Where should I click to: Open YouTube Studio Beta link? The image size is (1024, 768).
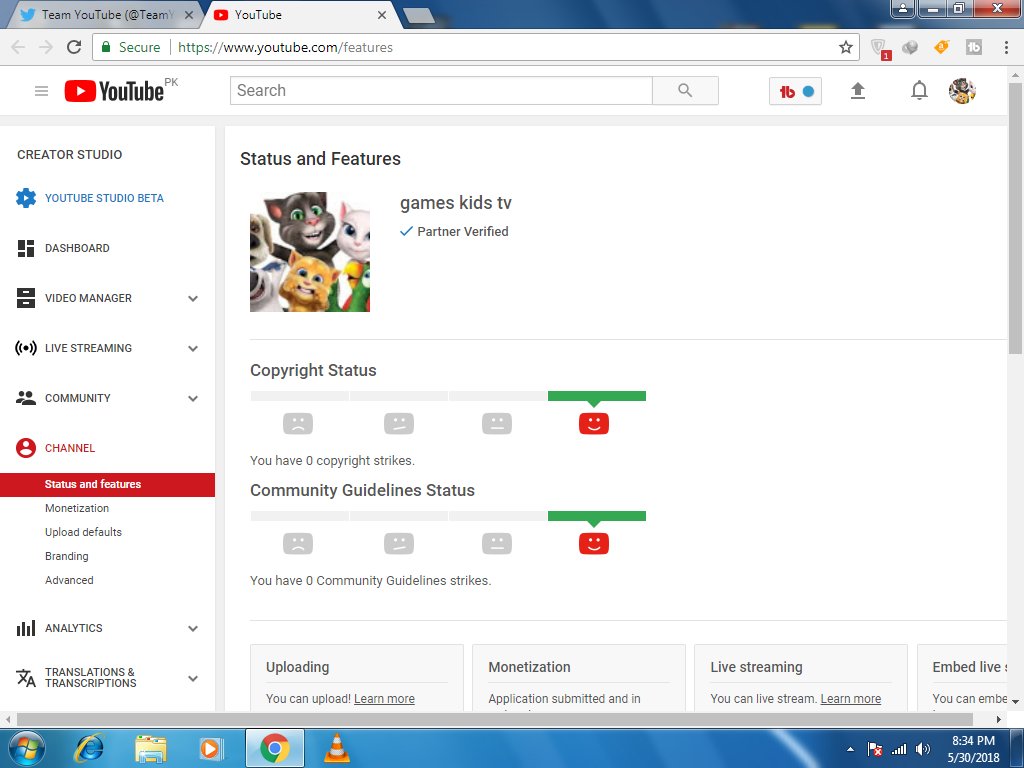point(104,198)
